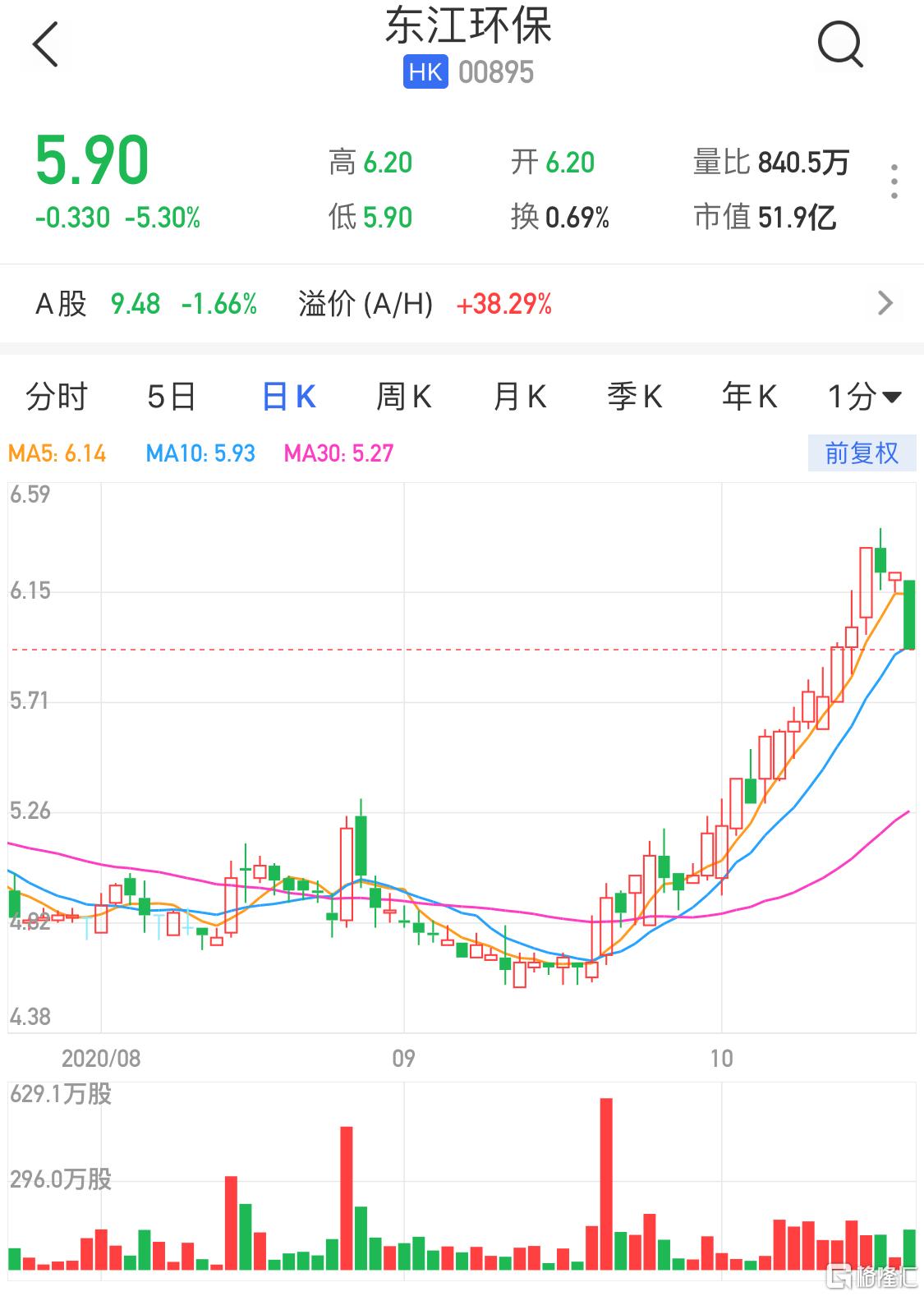Tap the 5.90 current price
The image size is (924, 1296).
click(92, 161)
